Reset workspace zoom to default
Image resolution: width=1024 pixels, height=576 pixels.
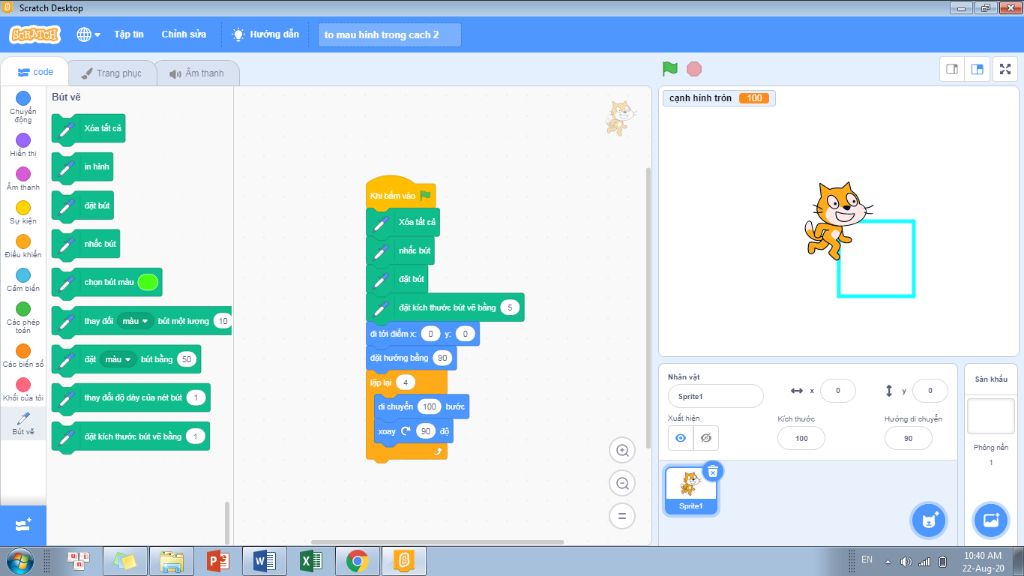pyautogui.click(x=622, y=517)
